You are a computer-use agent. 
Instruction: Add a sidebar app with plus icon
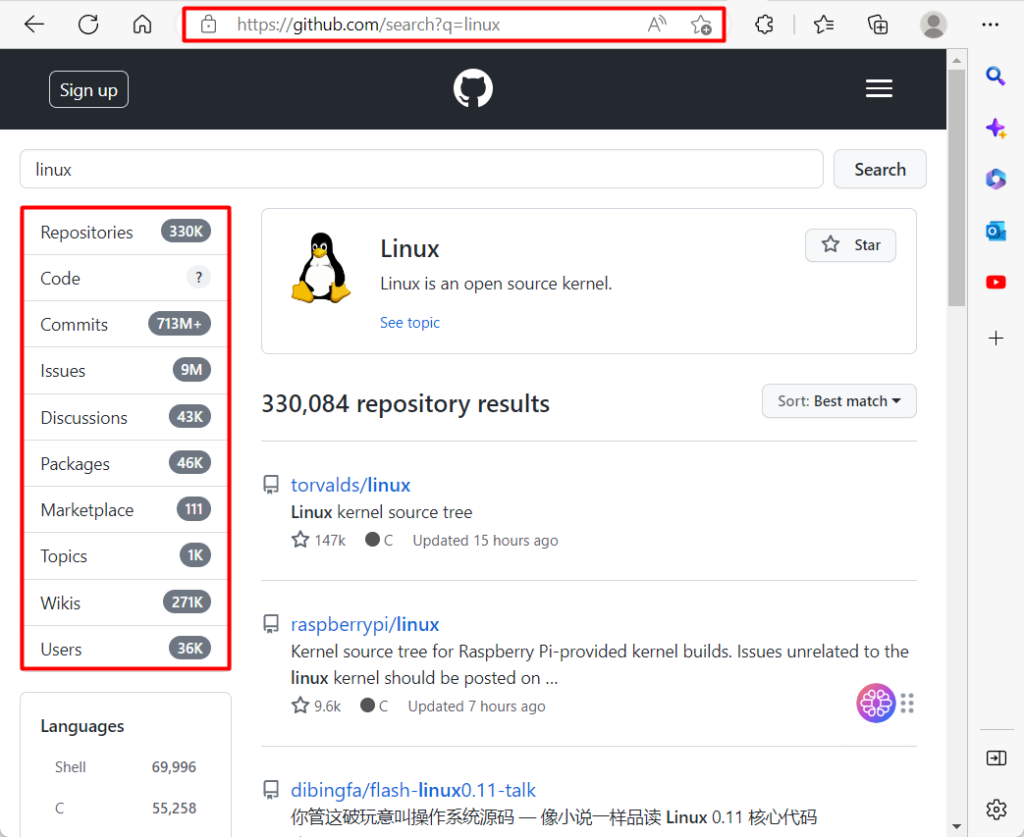coord(995,338)
